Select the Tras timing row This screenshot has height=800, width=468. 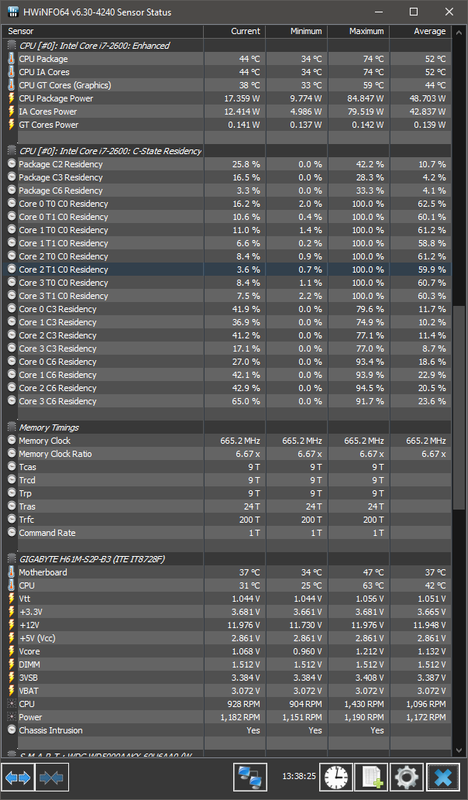point(227,507)
